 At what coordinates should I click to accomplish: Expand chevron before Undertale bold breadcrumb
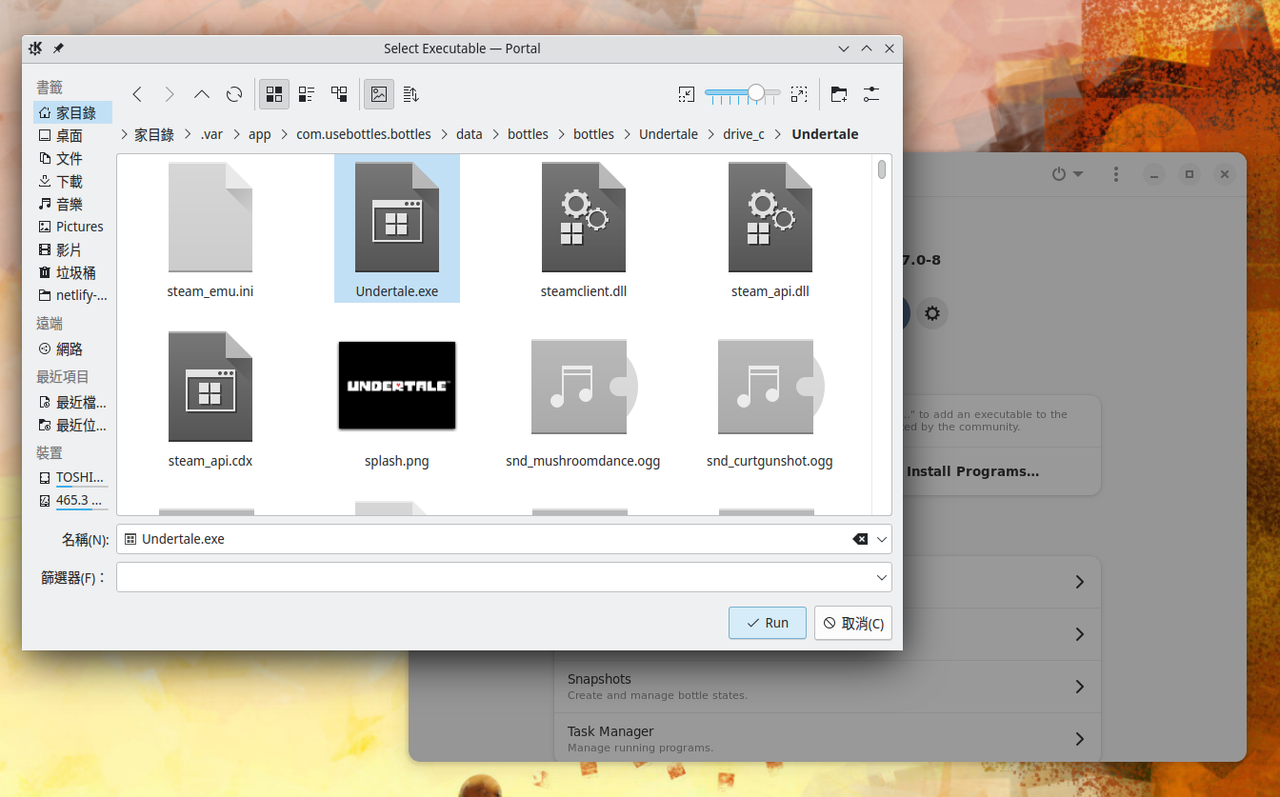779,134
